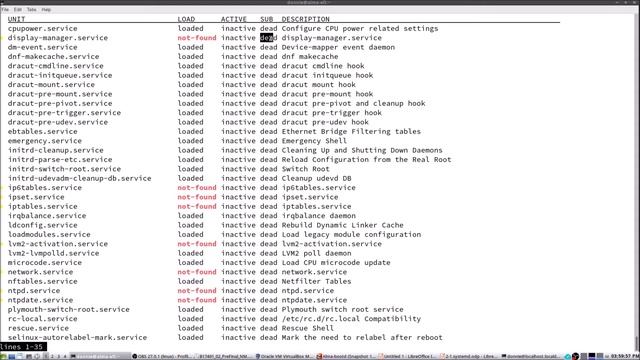Image resolution: width=640 pixels, height=360 pixels.
Task: Click the LOAD column header
Action: (x=186, y=19)
